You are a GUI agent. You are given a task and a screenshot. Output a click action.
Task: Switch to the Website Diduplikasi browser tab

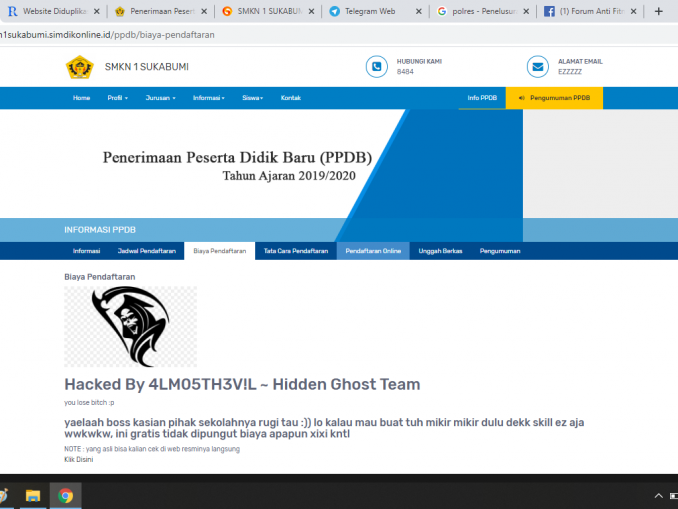53,12
